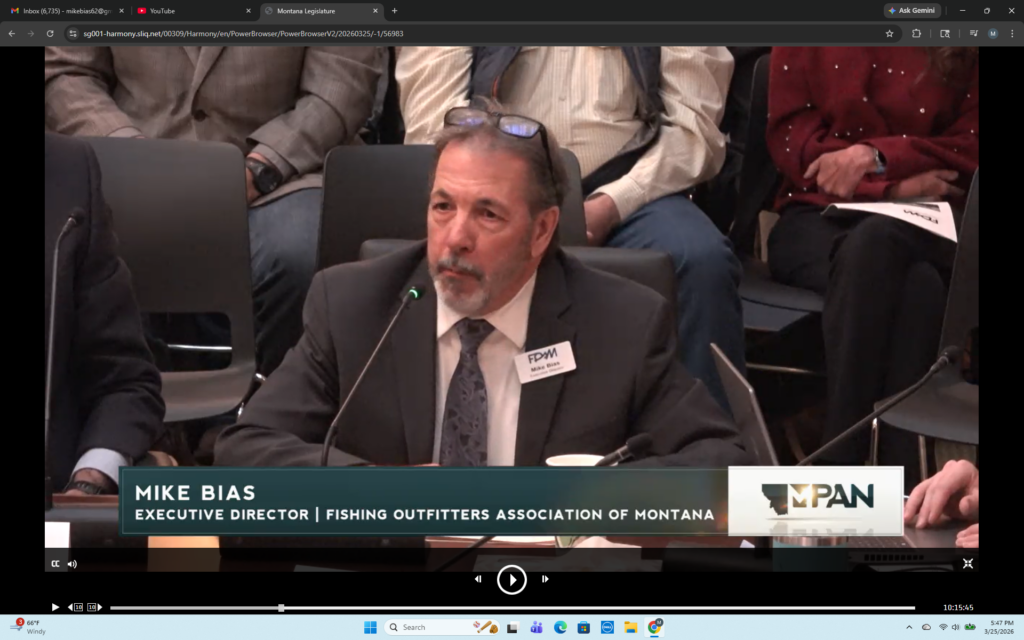Mute the video volume speaker icon
1024x640 pixels.
click(x=72, y=564)
